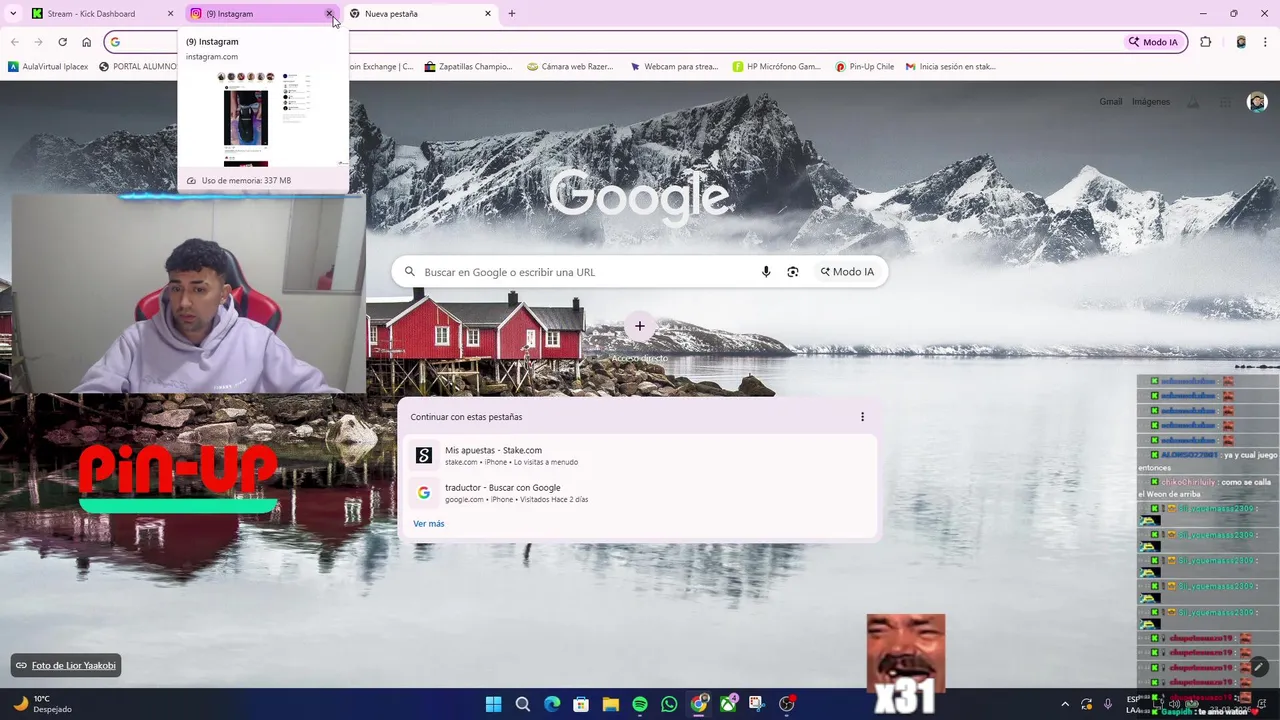Open the Chrome three-dot menu
Image resolution: width=1280 pixels, height=720 pixels.
click(1266, 42)
